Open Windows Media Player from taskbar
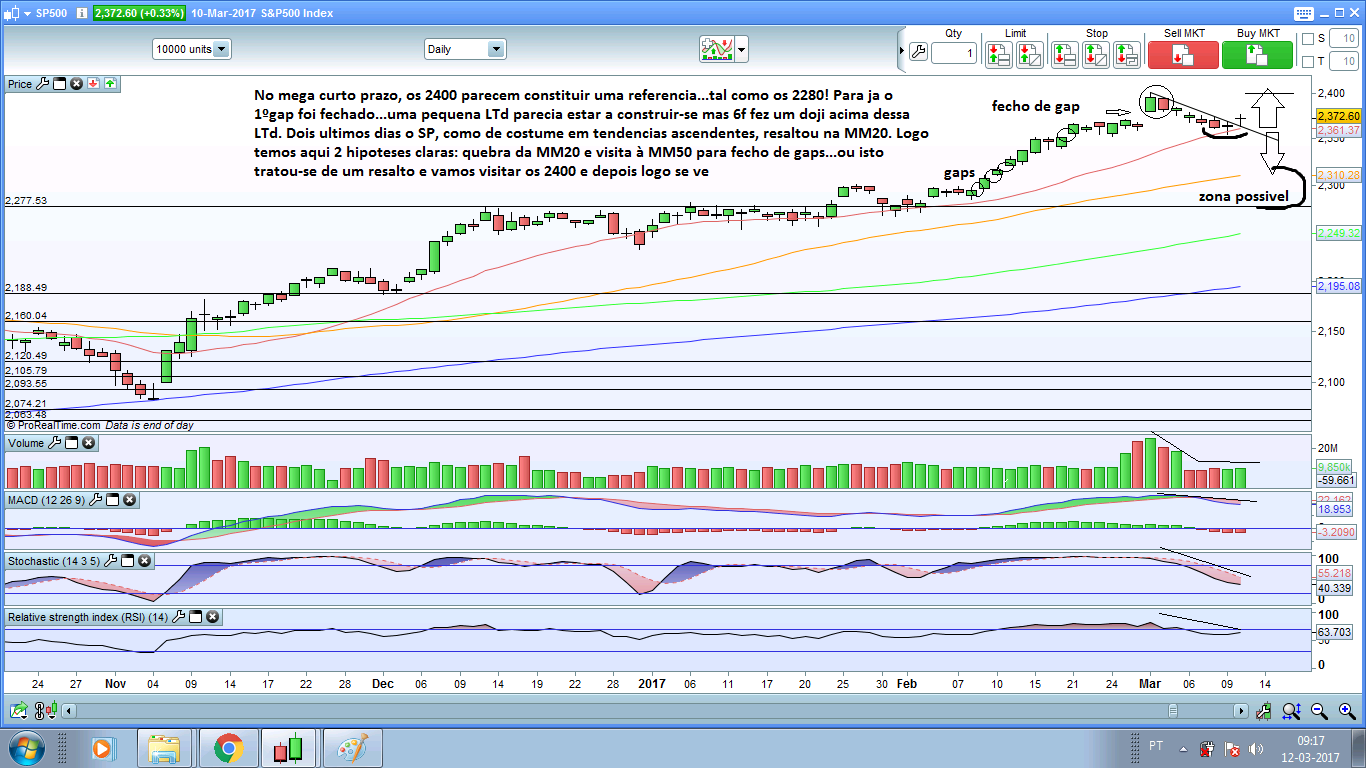Viewport: 1366px width, 768px height. tap(102, 748)
